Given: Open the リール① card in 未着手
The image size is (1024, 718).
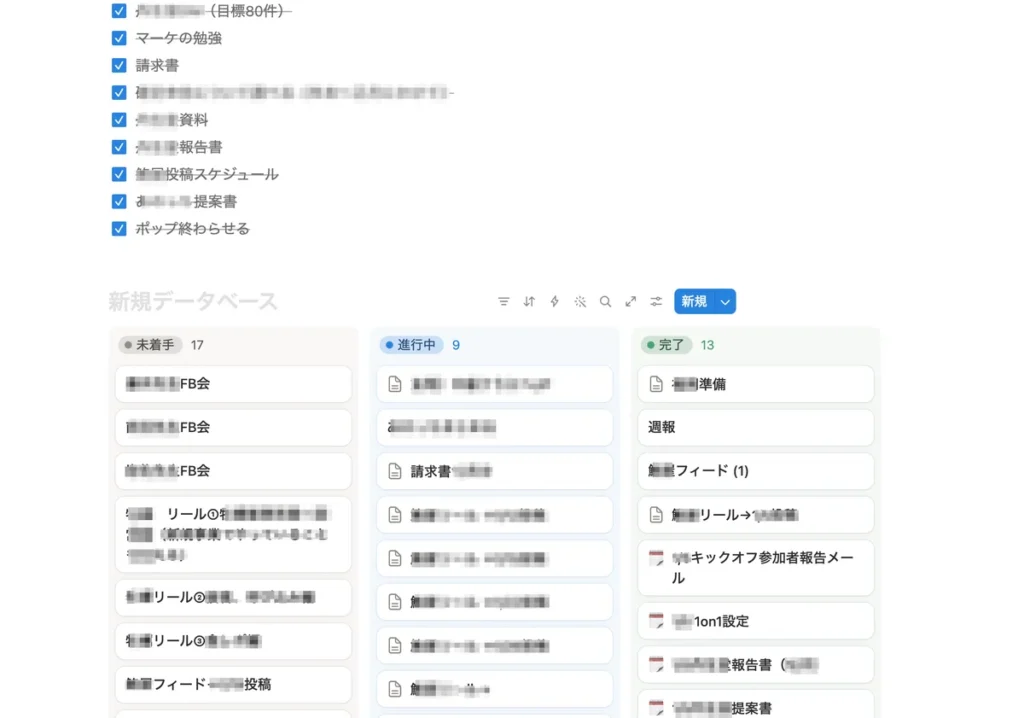Looking at the screenshot, I should (x=233, y=534).
